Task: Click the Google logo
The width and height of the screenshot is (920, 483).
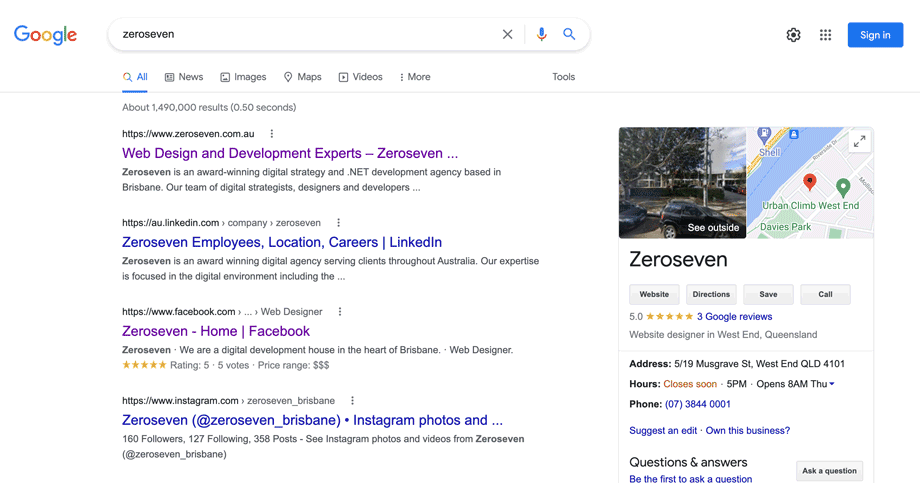Action: (45, 35)
